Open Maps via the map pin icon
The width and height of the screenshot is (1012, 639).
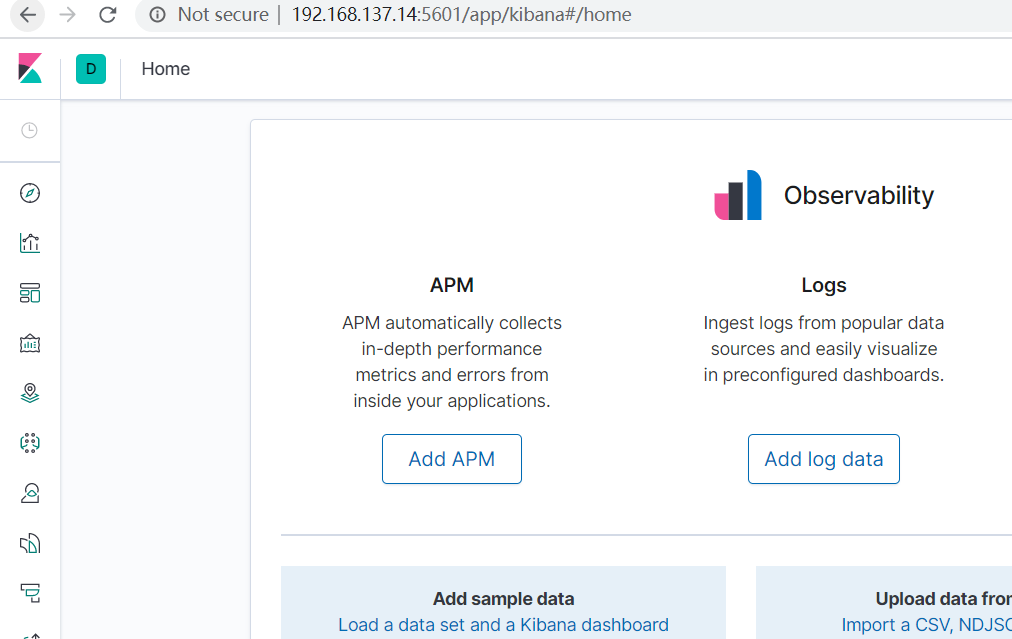tap(30, 393)
